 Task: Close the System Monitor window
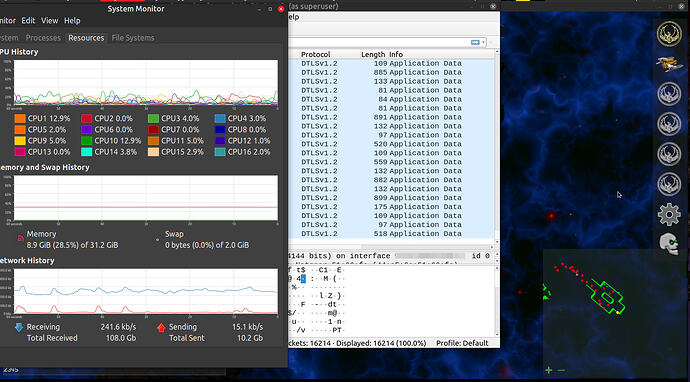pos(281,9)
